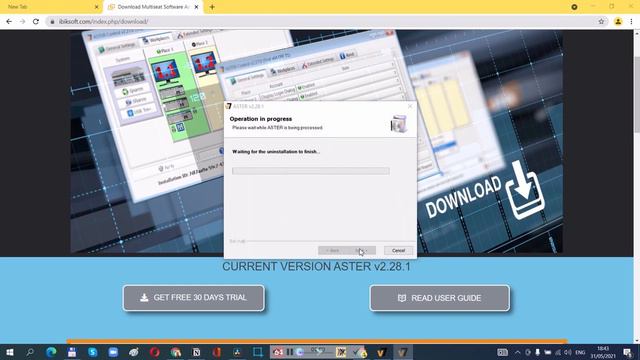Screen dimensions: 640x360
Task: Click the book icon on user guide button
Action: 402,298
